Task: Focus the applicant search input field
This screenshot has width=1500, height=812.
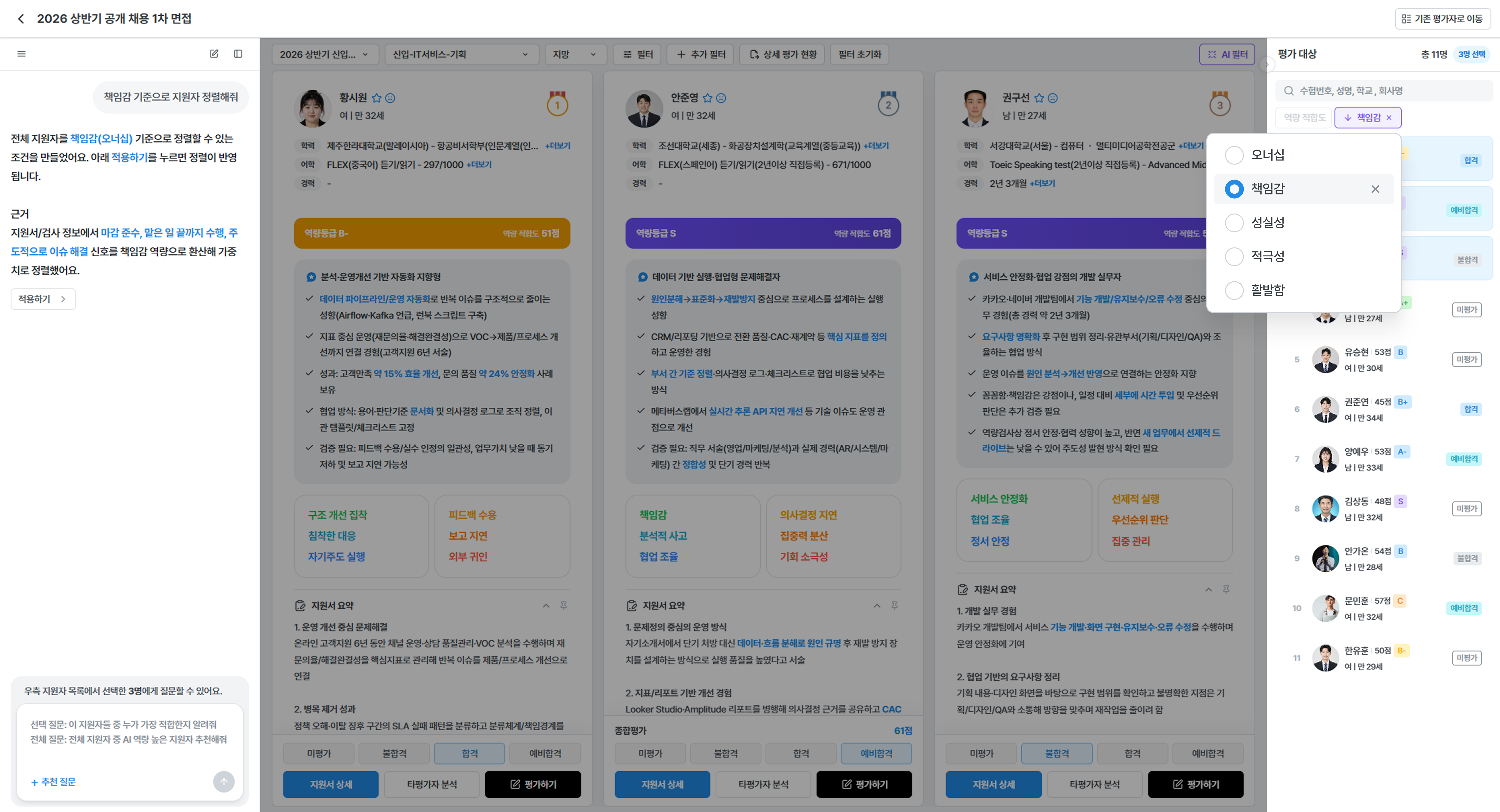Action: click(x=1384, y=91)
